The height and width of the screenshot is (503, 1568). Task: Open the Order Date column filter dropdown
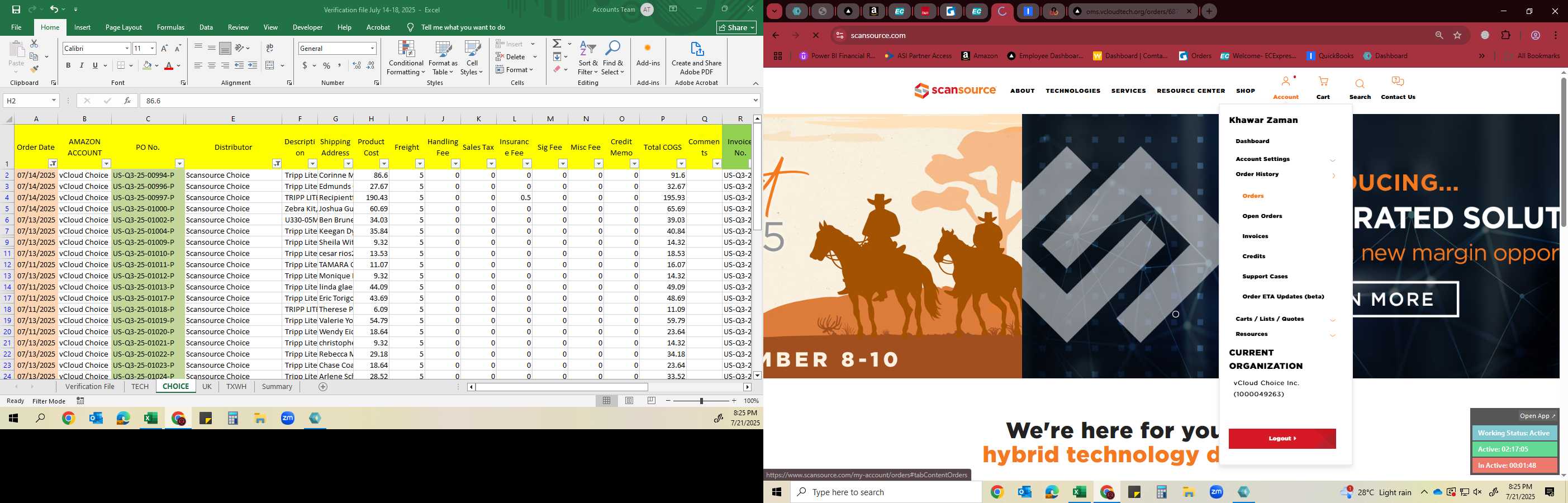(53, 164)
